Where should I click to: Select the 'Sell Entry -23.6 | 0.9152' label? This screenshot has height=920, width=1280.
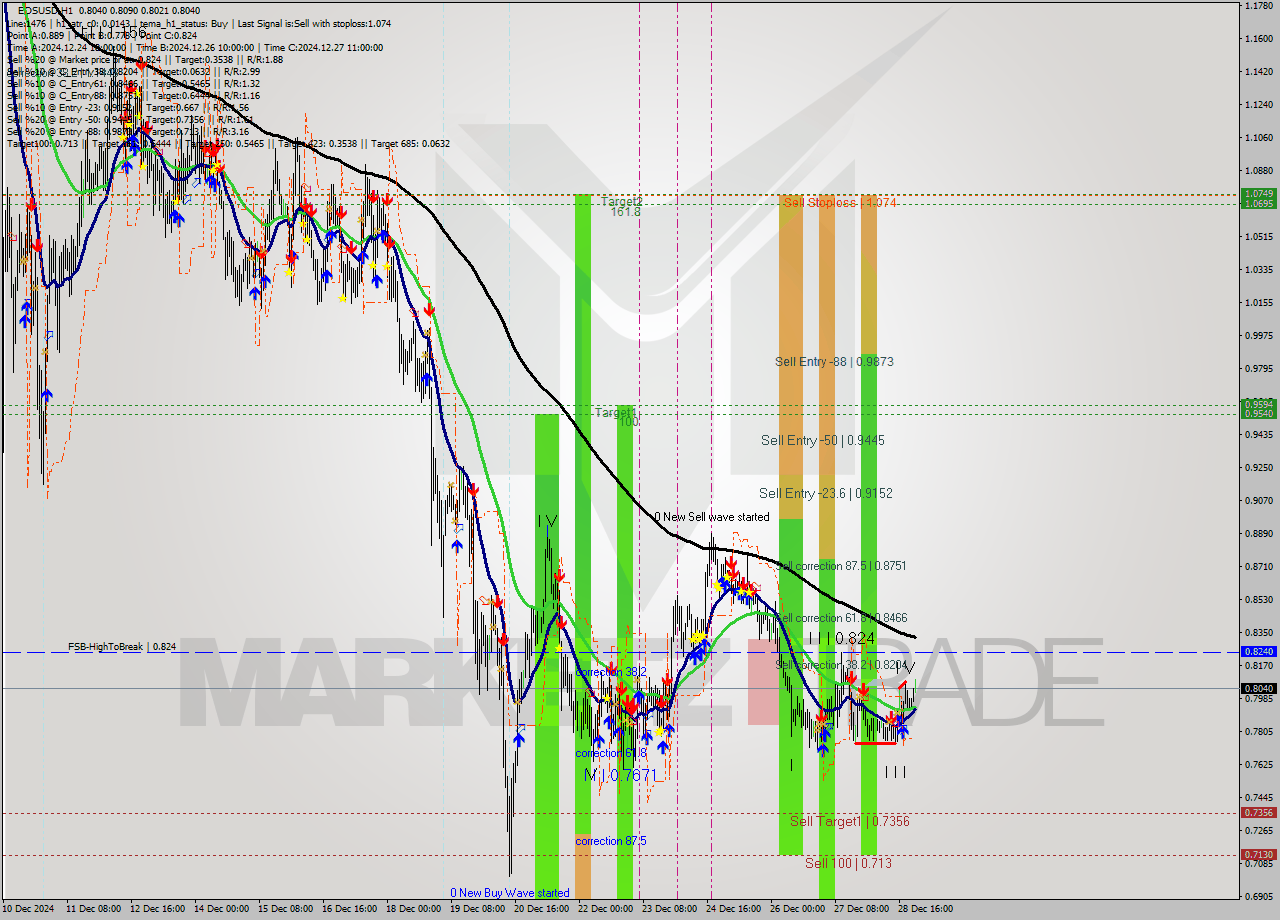point(825,493)
